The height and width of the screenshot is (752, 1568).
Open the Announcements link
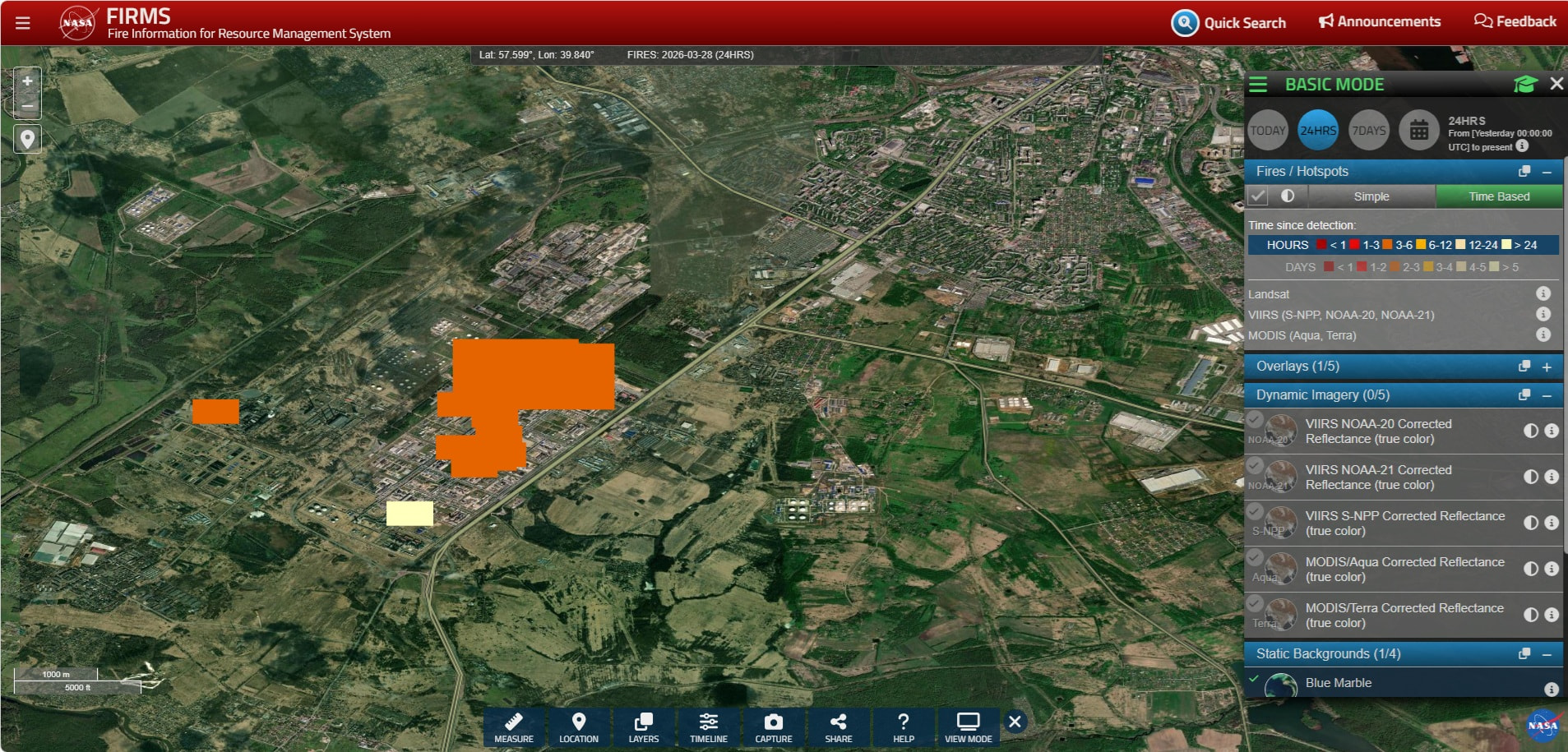tap(1380, 22)
